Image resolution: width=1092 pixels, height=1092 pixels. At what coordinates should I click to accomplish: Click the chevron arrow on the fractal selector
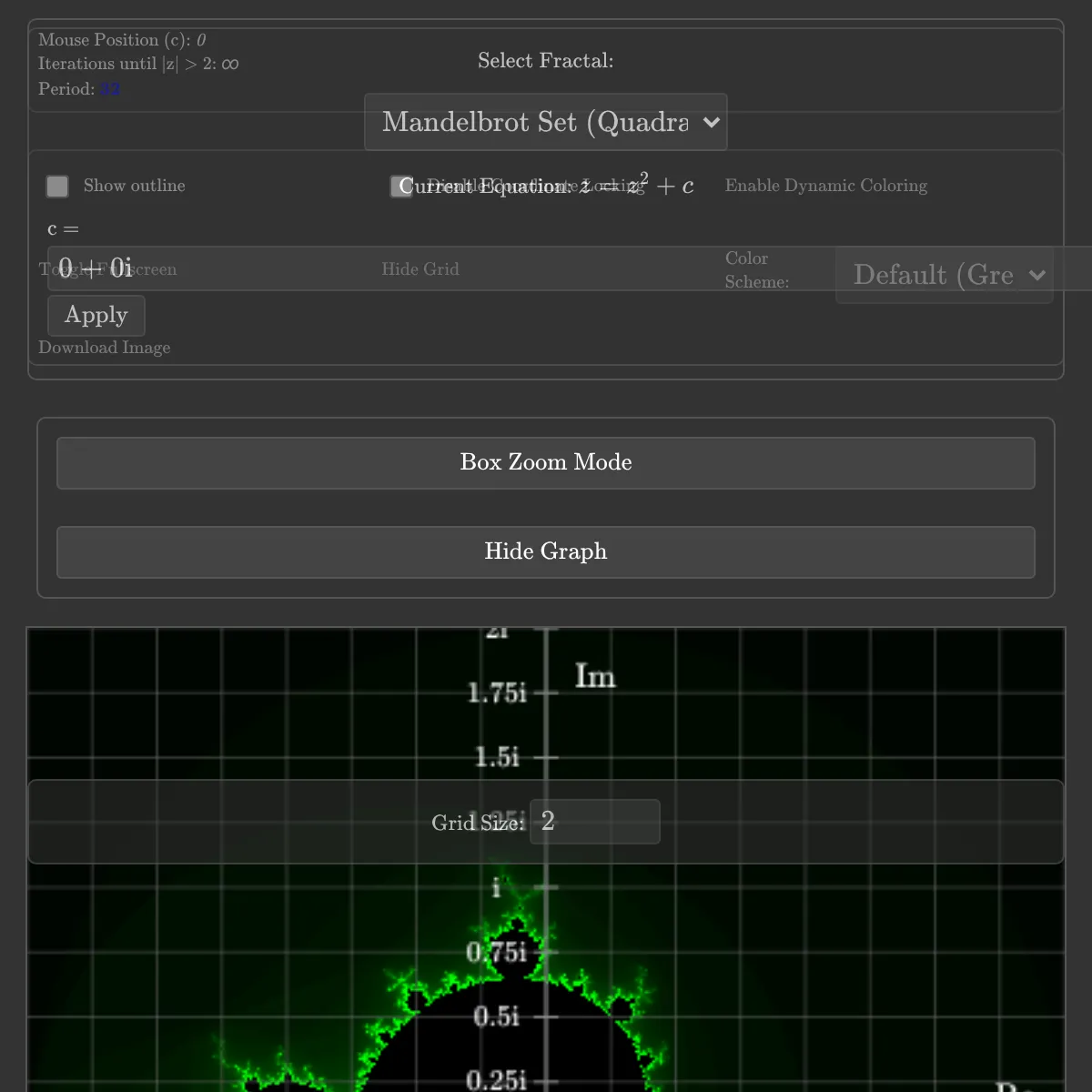tap(712, 123)
